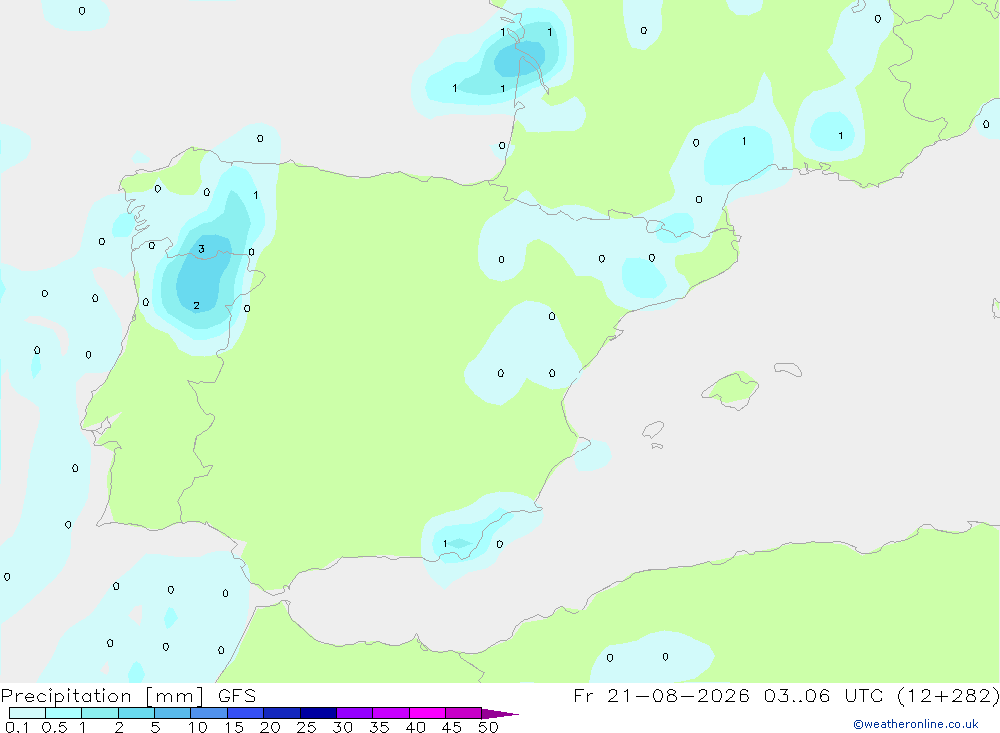
Task: Click the 2–5 mm legend color box
Action: pos(136,713)
